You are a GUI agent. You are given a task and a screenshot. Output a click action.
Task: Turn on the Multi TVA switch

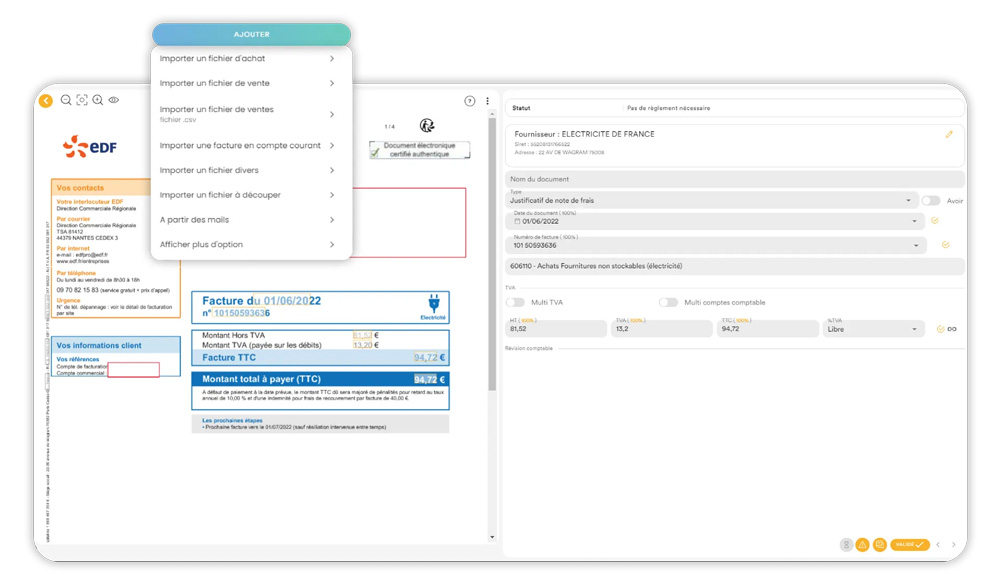(515, 302)
